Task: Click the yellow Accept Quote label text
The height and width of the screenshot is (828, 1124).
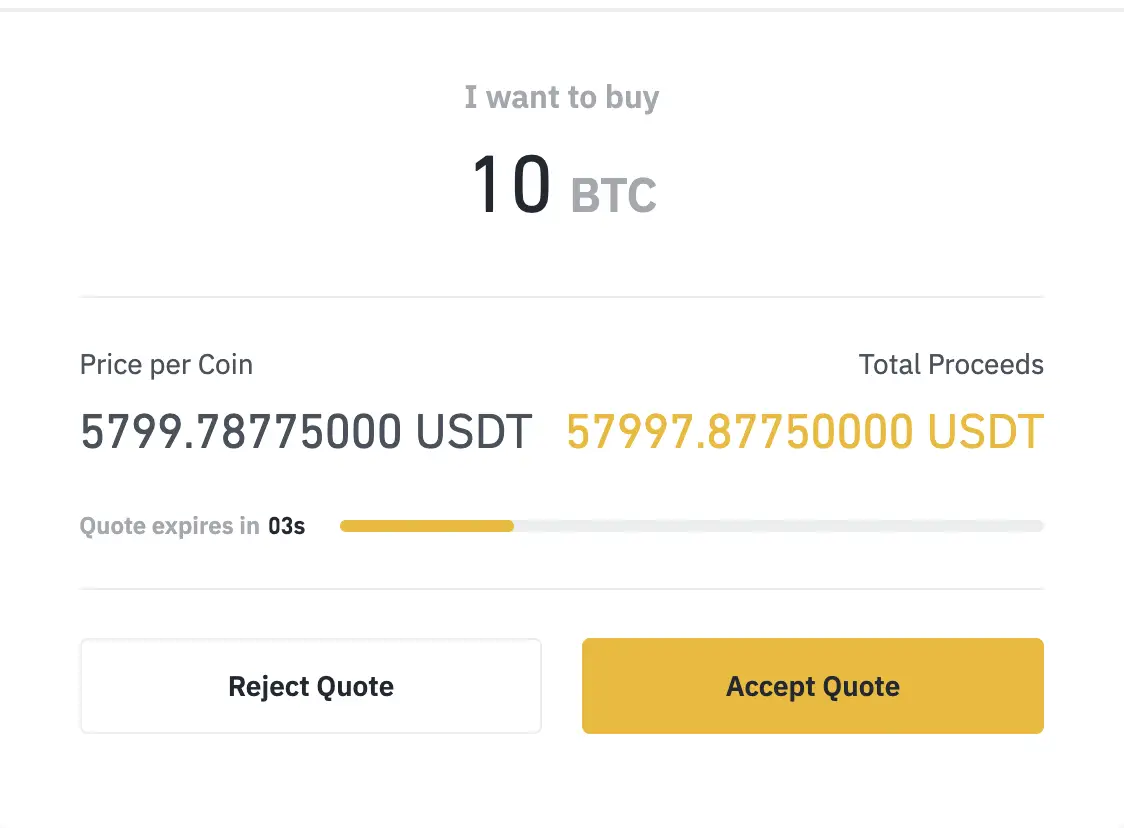Action: (812, 686)
